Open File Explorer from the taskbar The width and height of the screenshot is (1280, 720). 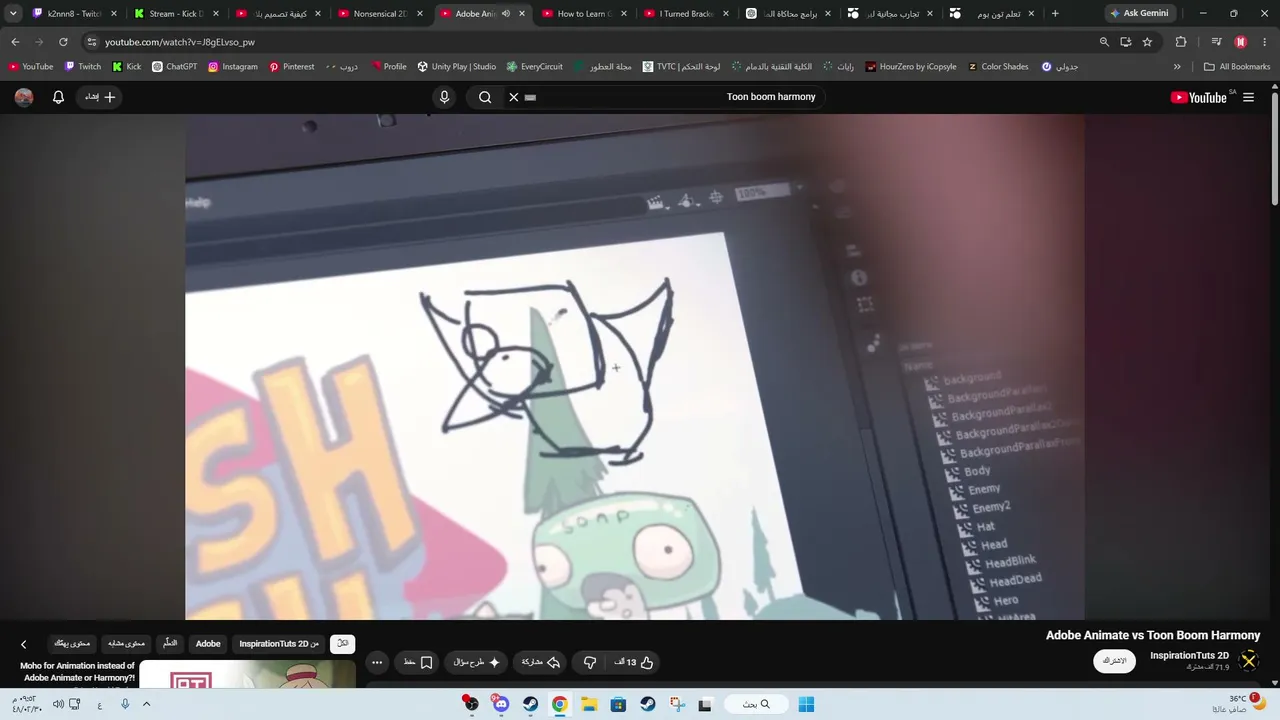coord(589,704)
